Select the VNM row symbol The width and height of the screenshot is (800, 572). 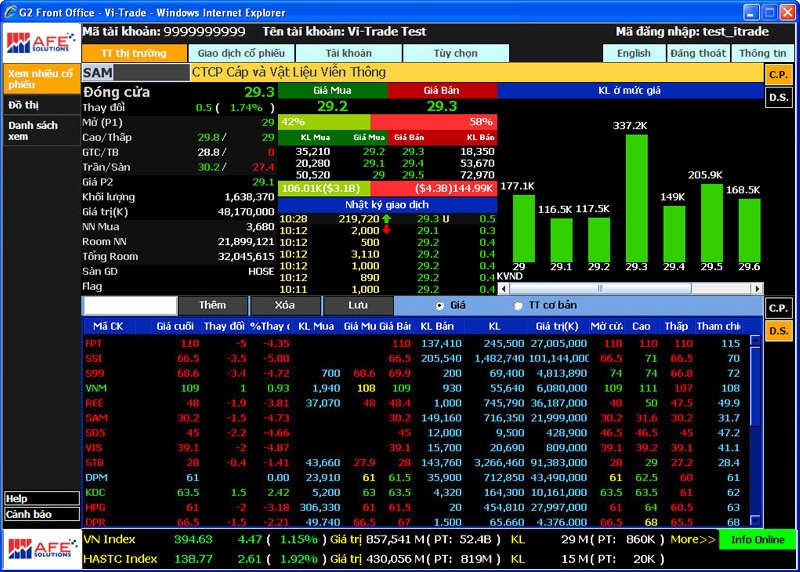[x=96, y=388]
